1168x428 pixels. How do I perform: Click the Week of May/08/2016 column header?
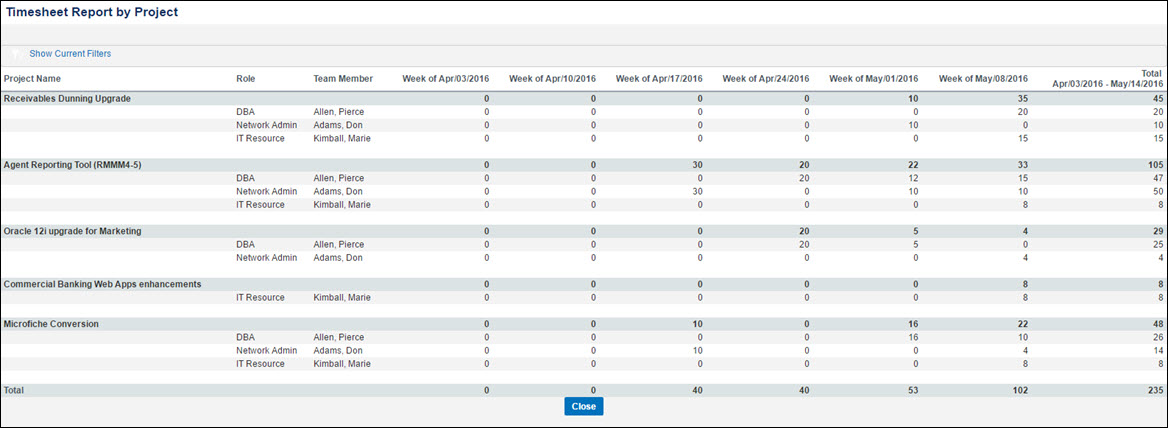click(x=983, y=79)
